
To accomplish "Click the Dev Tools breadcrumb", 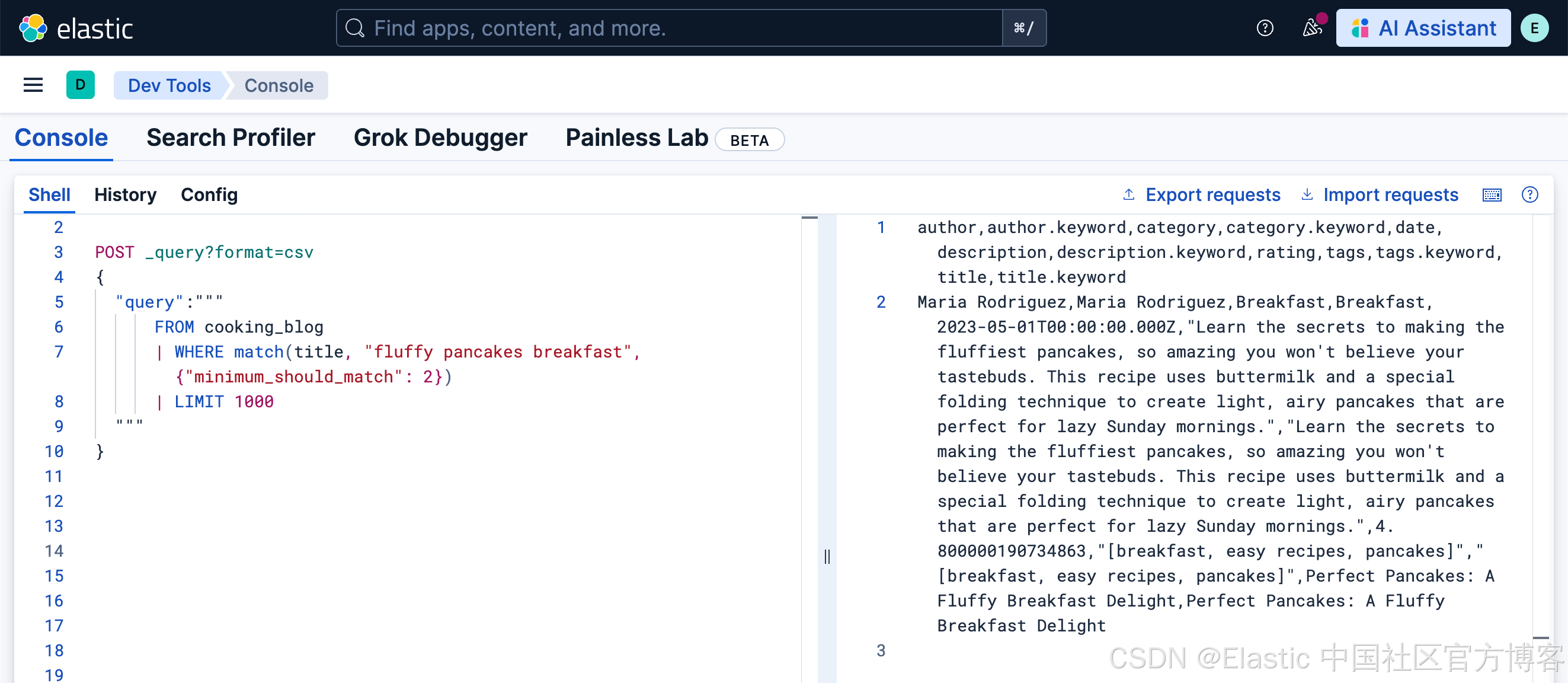I will point(169,86).
